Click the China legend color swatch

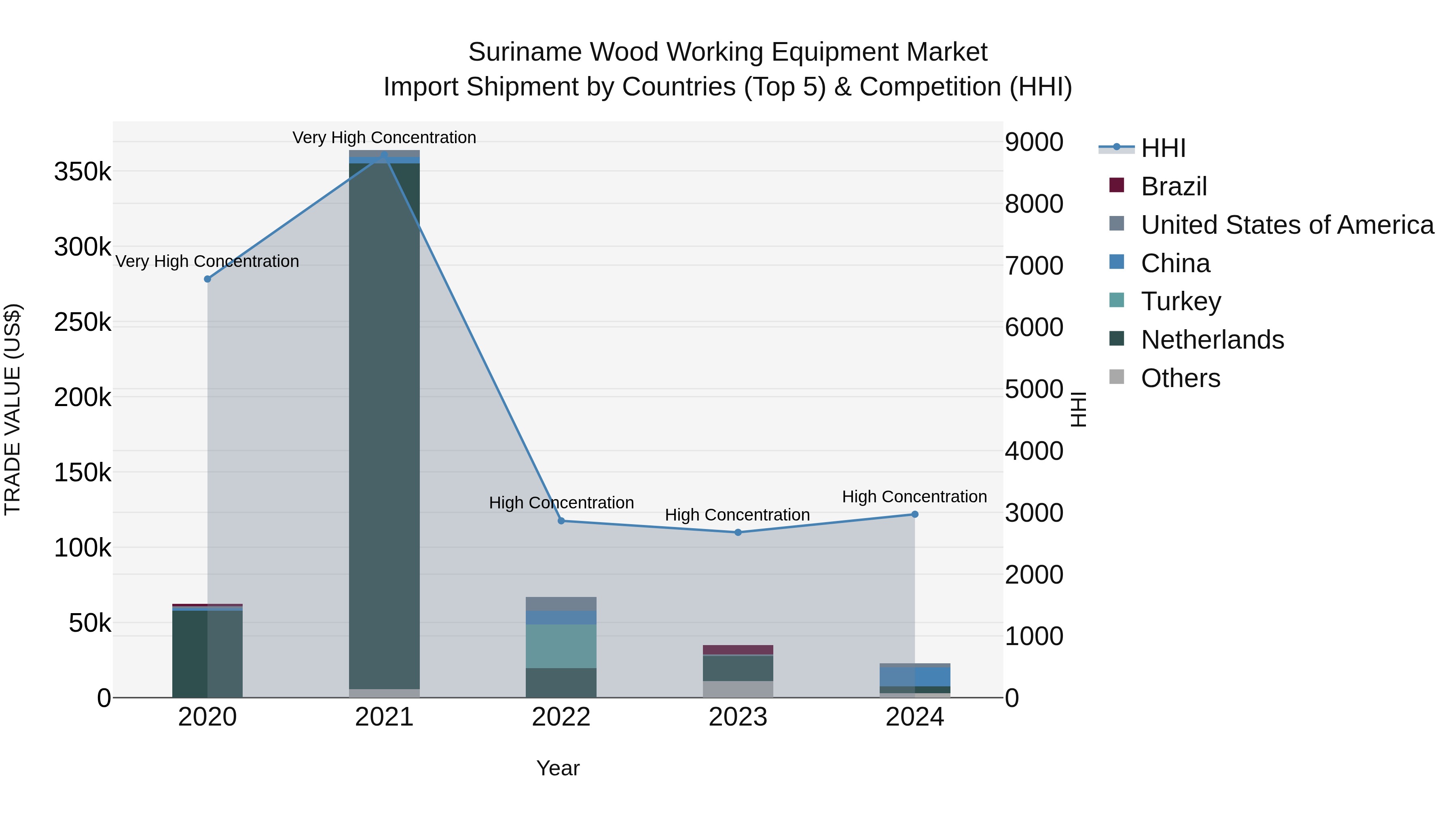tap(1117, 262)
